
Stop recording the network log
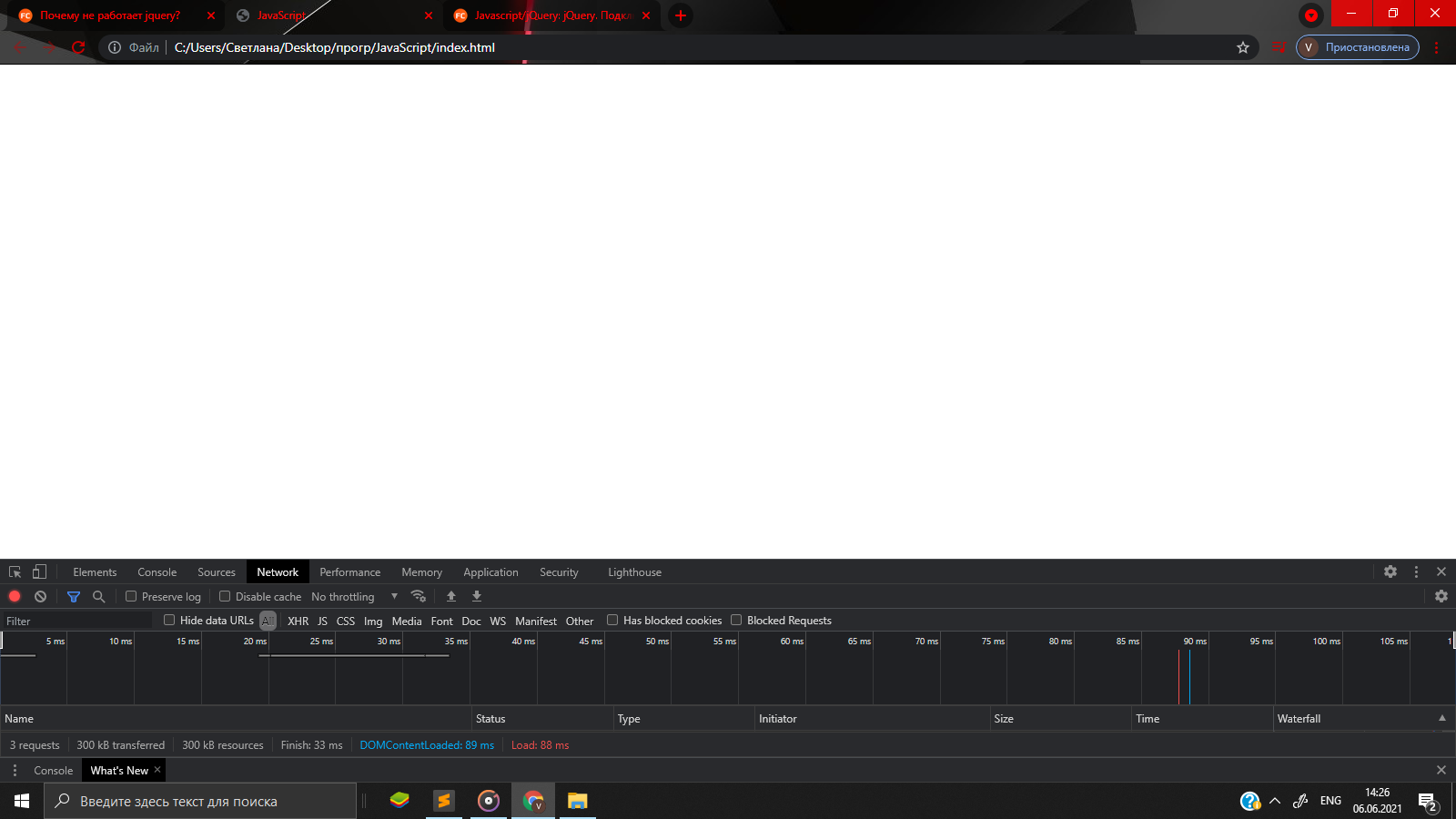[x=15, y=597]
